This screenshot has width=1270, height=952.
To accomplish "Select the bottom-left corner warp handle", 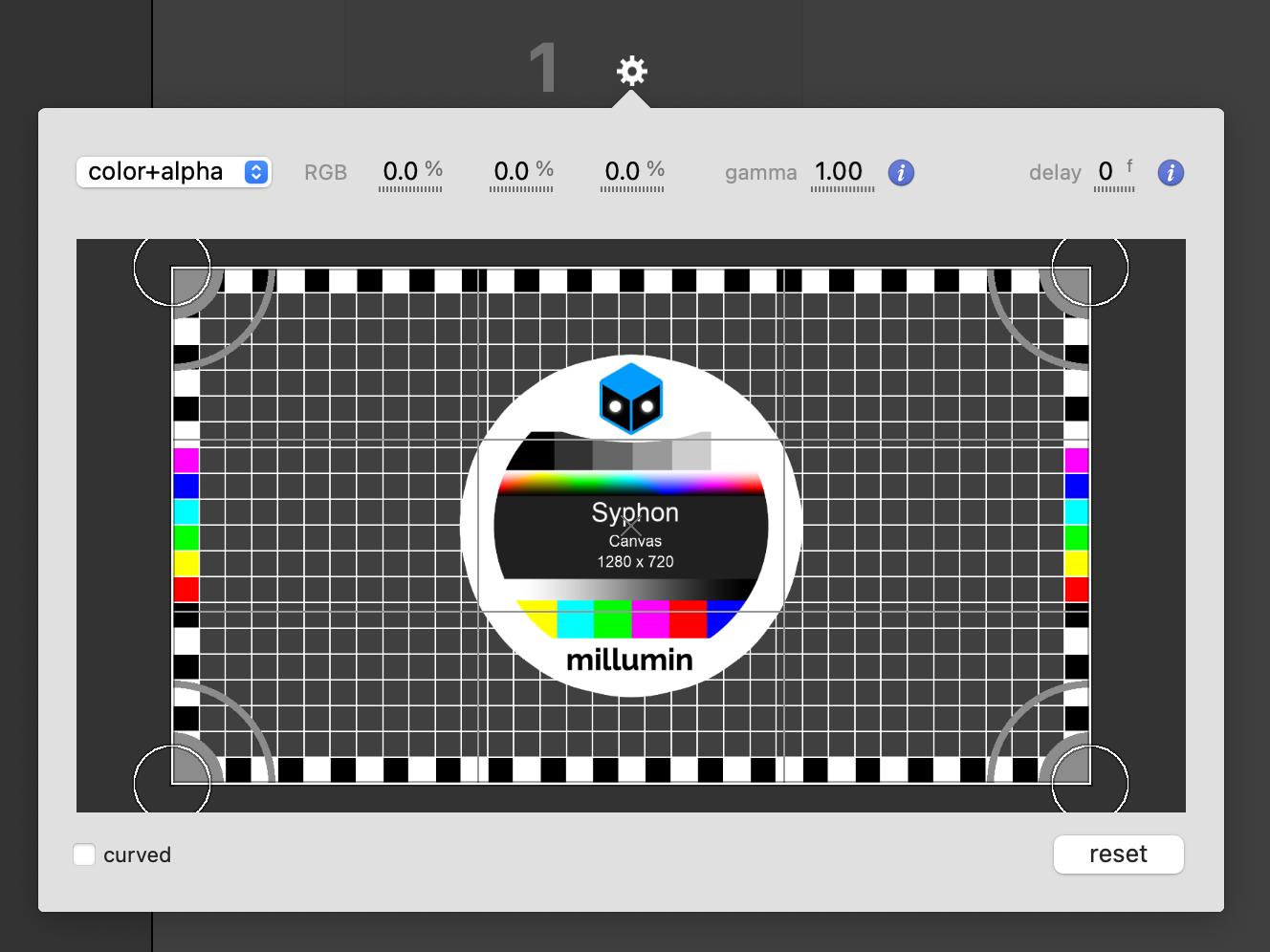I will 172,784.
